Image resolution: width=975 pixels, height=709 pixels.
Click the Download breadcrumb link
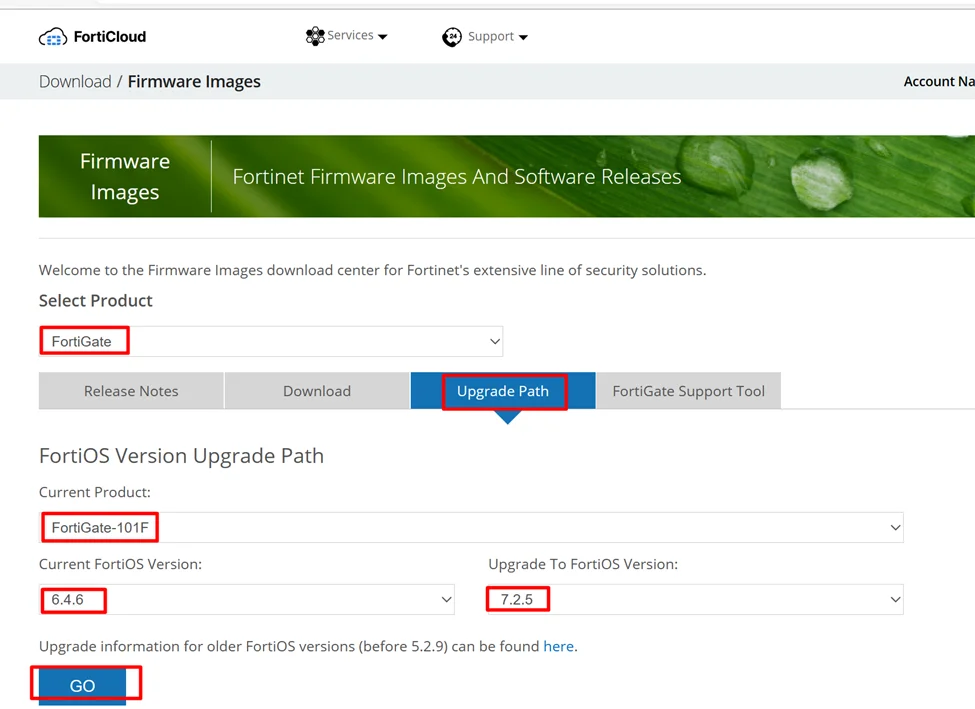pos(75,81)
